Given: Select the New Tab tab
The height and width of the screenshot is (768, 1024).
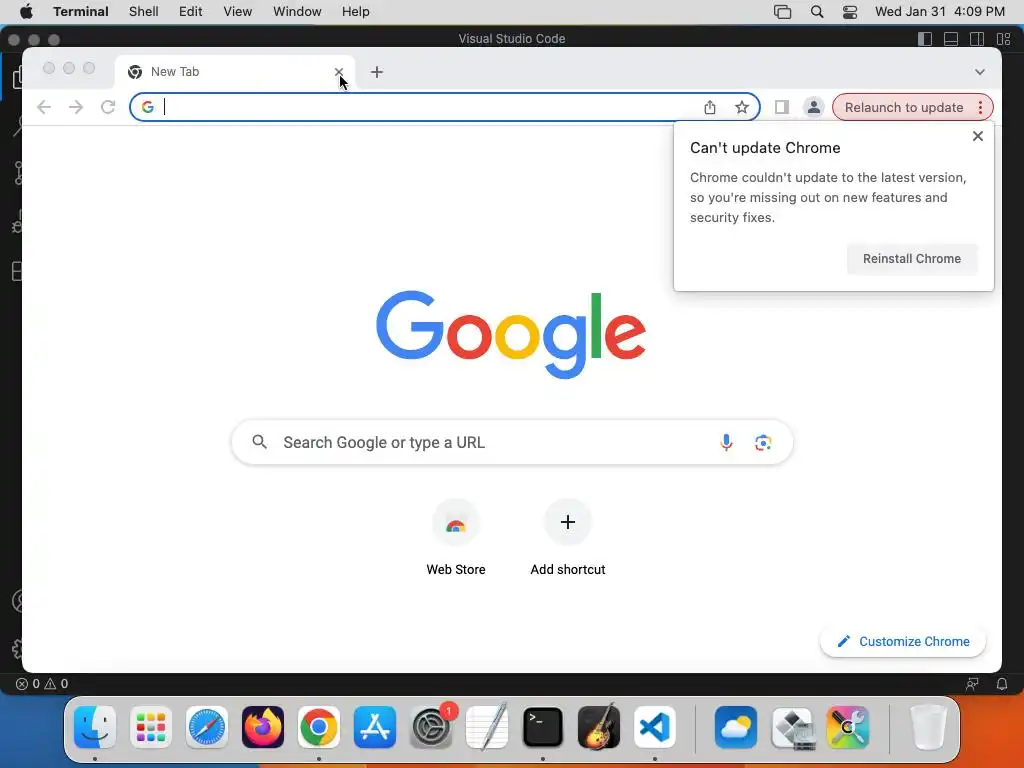Looking at the screenshot, I should [x=235, y=72].
